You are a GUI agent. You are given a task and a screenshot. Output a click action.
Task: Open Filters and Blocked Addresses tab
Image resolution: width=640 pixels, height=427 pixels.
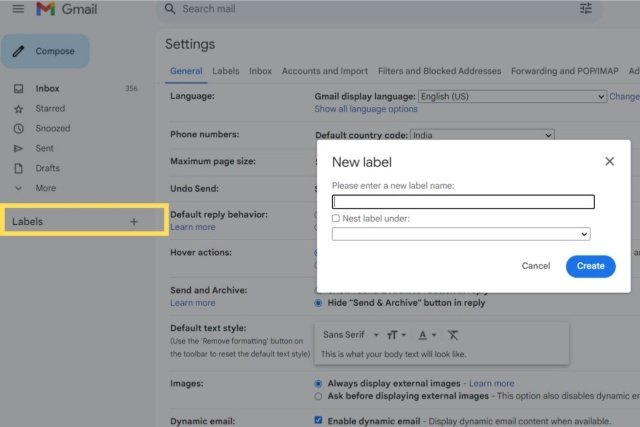439,71
